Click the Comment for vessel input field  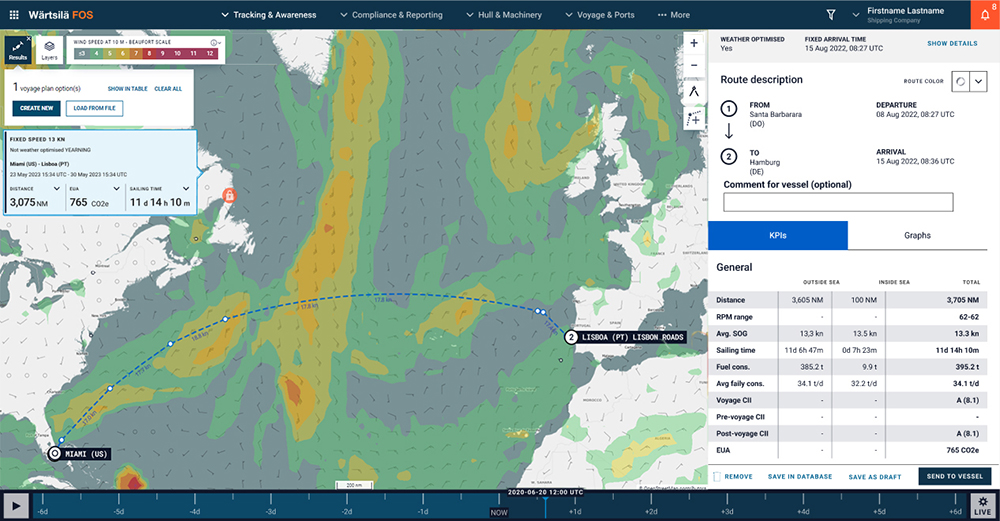[838, 202]
